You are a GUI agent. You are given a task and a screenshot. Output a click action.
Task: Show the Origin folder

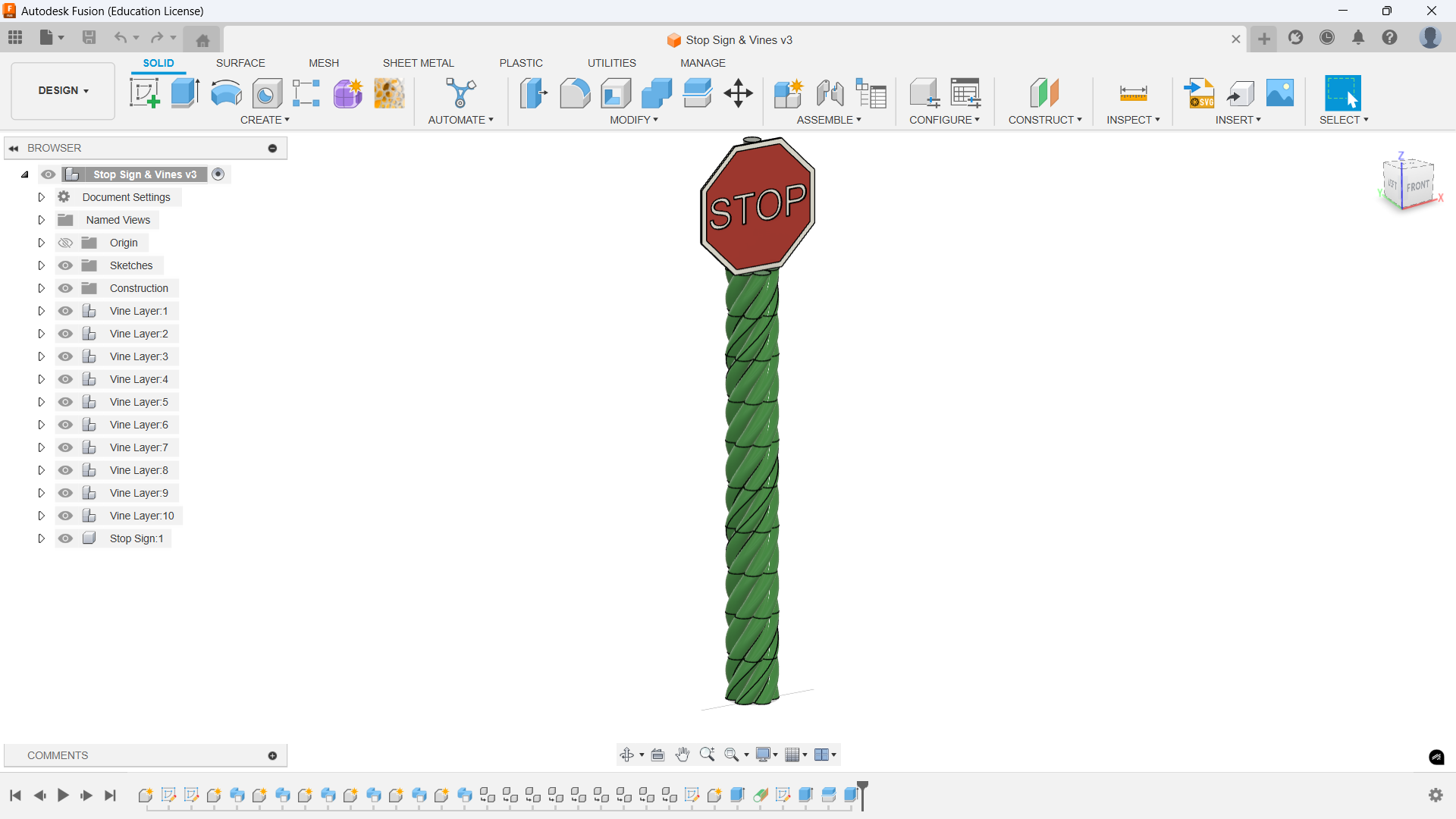pos(66,243)
